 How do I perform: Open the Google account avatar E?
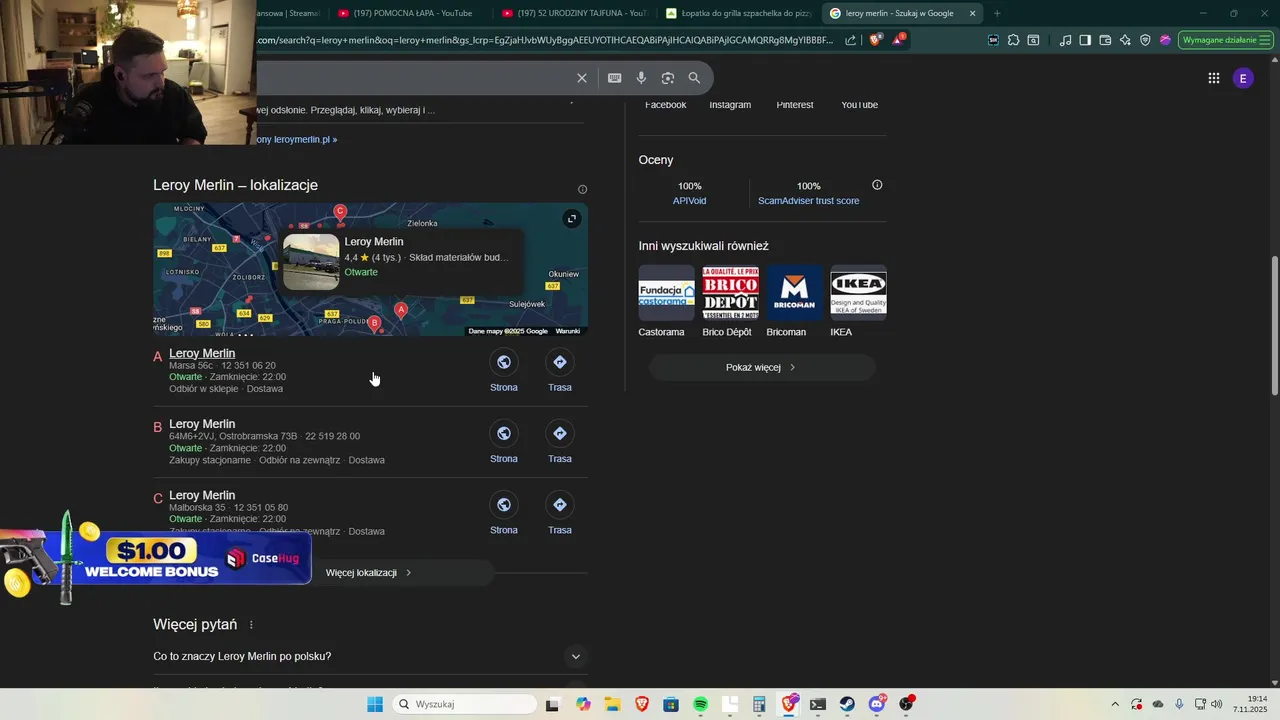point(1243,78)
